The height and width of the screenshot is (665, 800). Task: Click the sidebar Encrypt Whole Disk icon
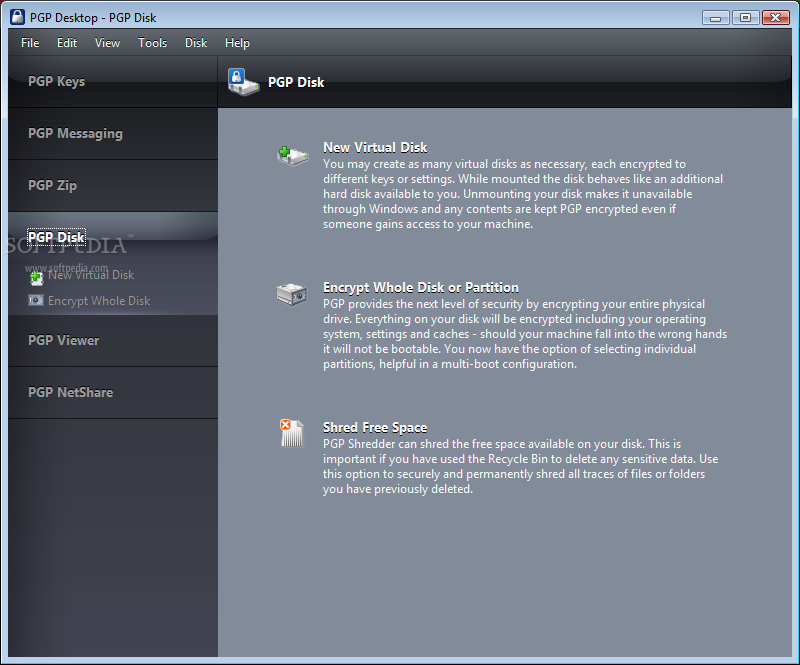pyautogui.click(x=36, y=300)
